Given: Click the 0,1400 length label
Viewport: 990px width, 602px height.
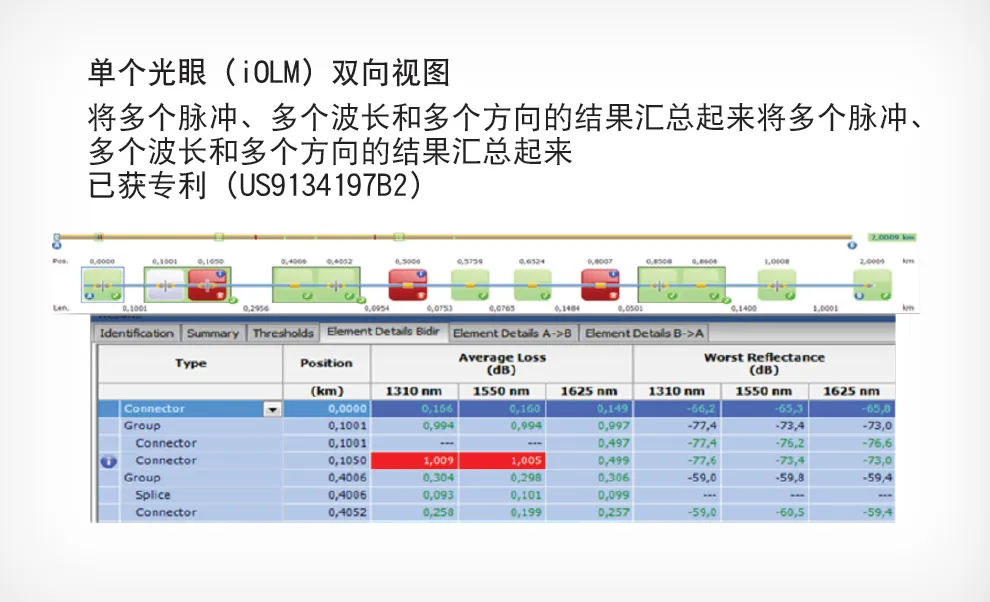Looking at the screenshot, I should (x=744, y=308).
